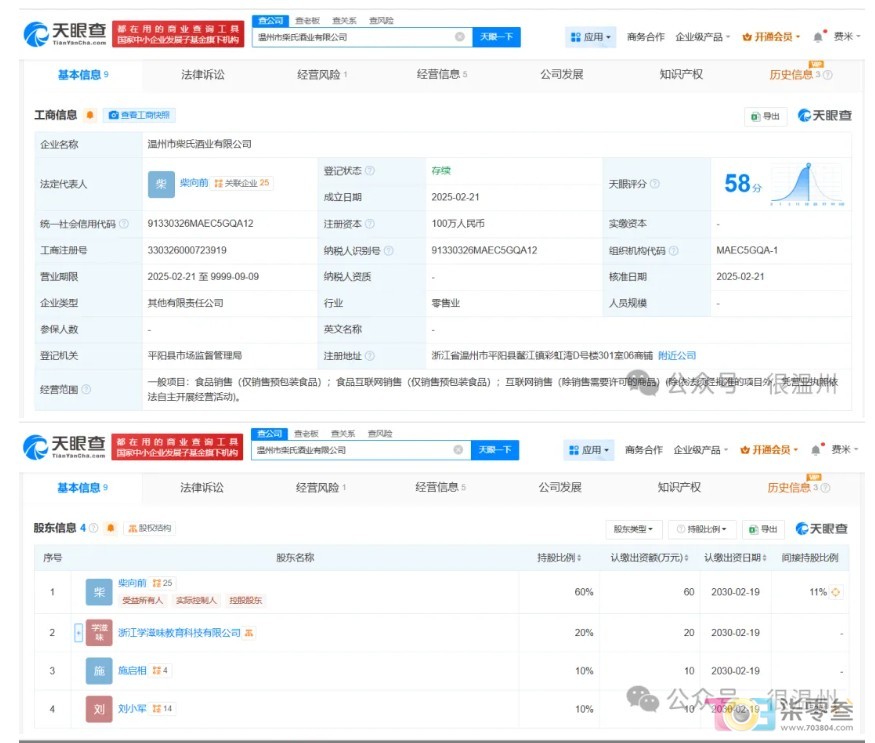Open the related-companies badge 14 beside 刘小军
This screenshot has width=875, height=743.
162,708
